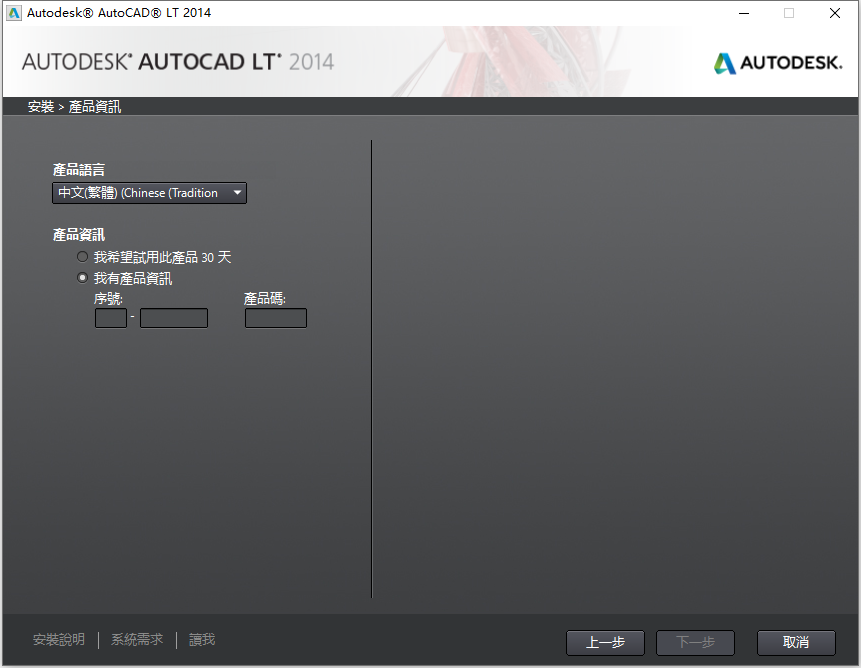Click the 產品碼 product key field
This screenshot has height=668, width=861.
point(276,318)
